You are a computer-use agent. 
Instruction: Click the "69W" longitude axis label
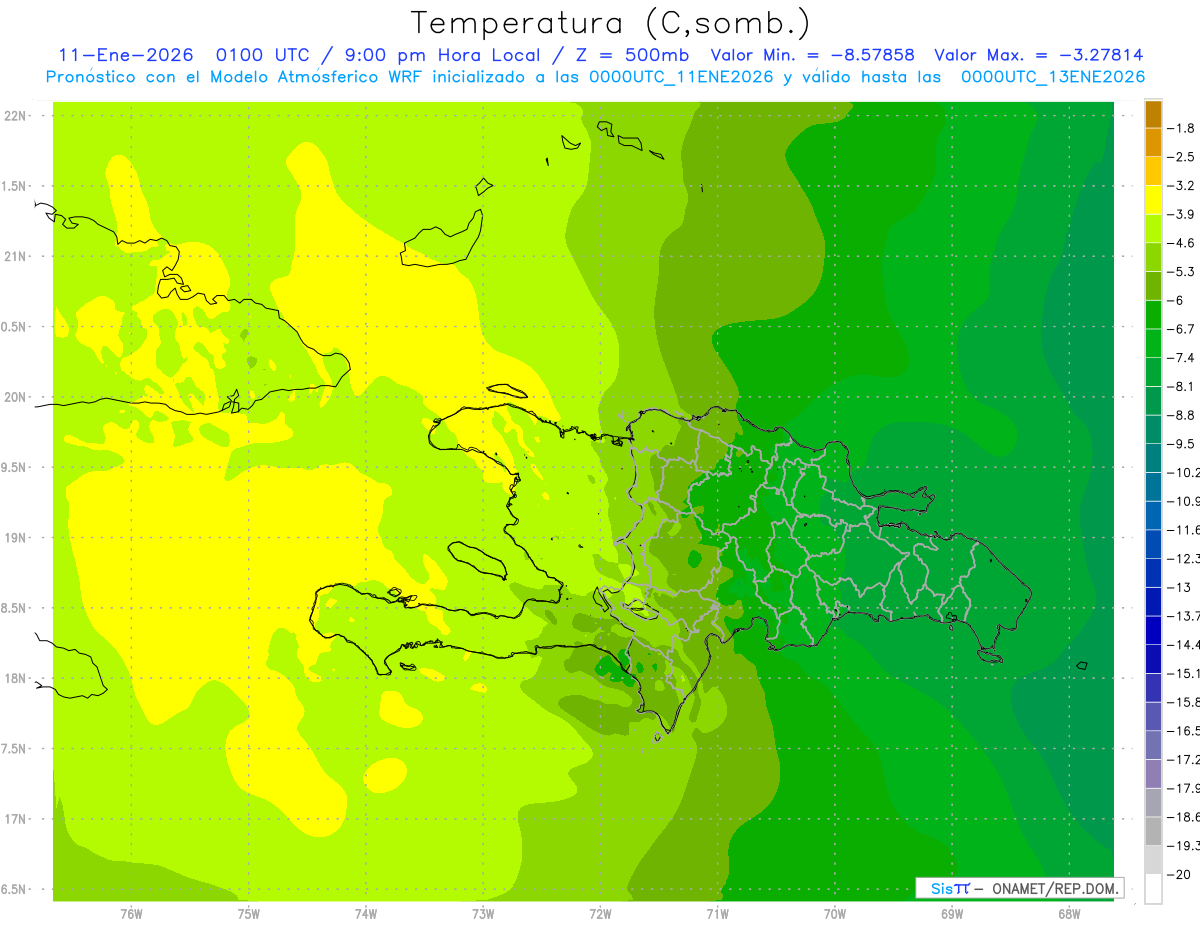point(952,914)
